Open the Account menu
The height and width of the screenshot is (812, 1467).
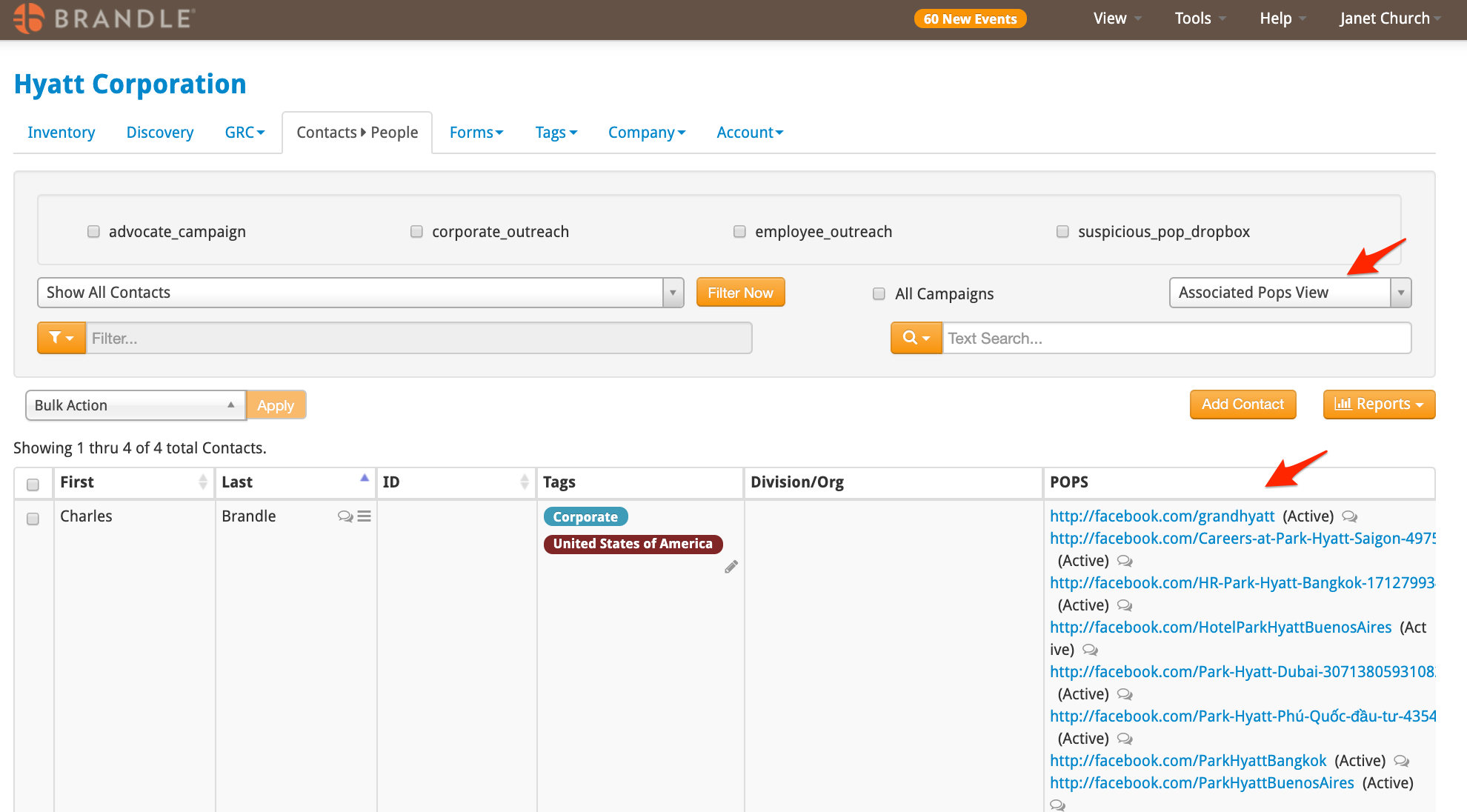[750, 133]
